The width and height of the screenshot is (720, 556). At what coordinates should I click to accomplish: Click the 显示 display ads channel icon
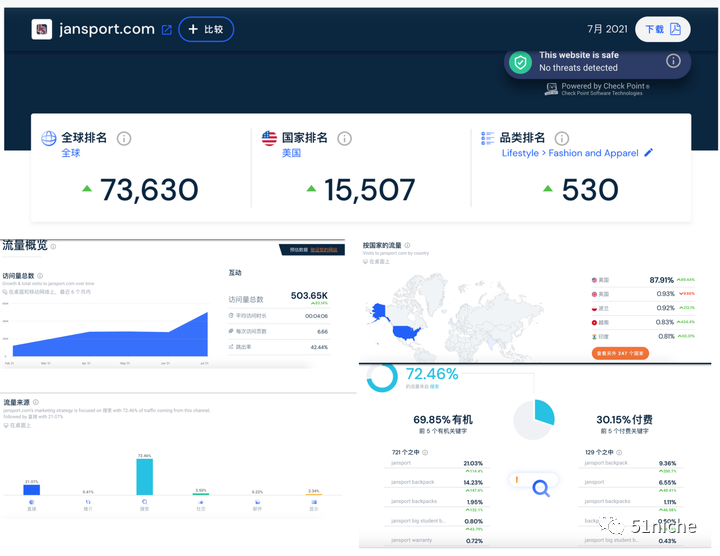[314, 502]
